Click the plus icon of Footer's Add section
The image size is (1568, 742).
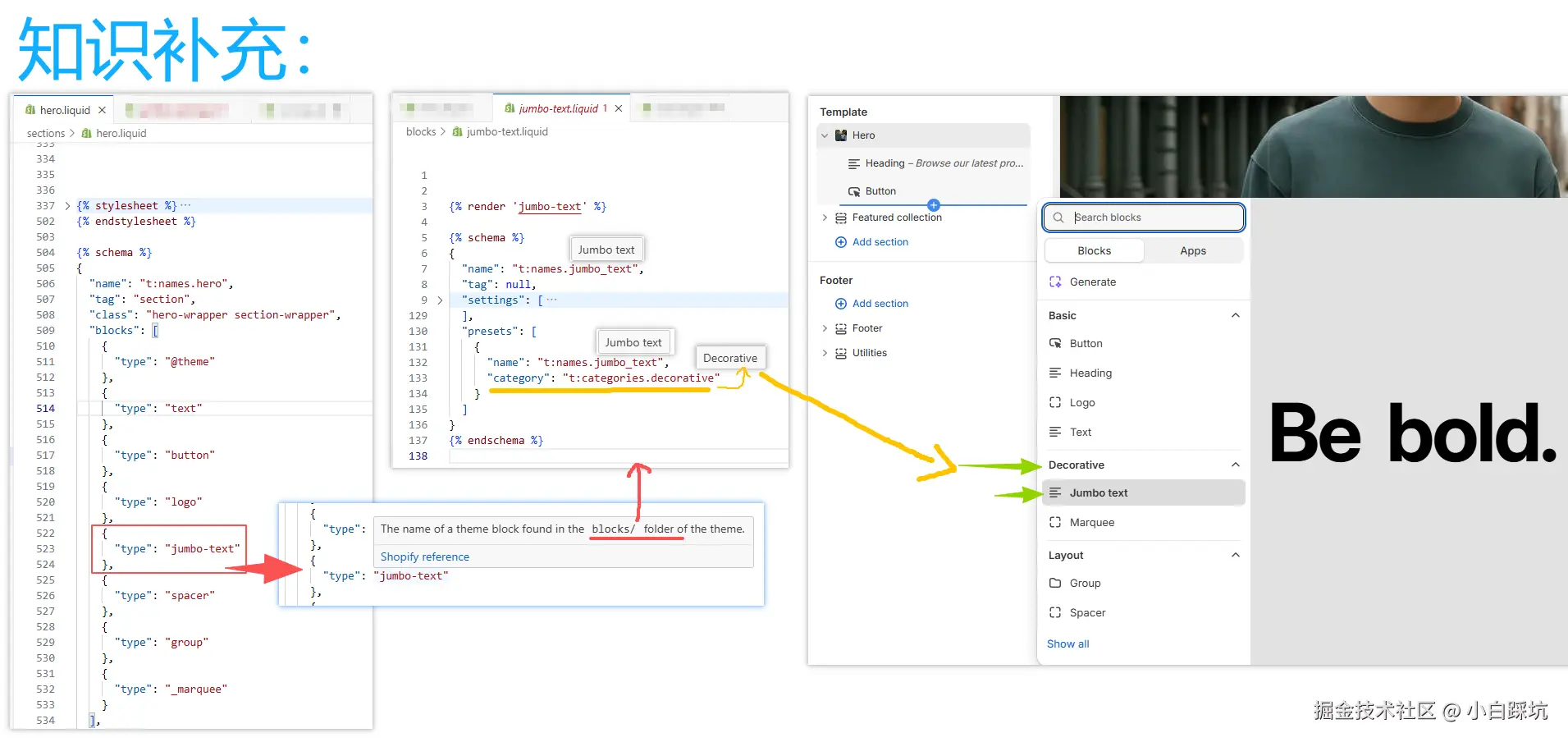[841, 304]
